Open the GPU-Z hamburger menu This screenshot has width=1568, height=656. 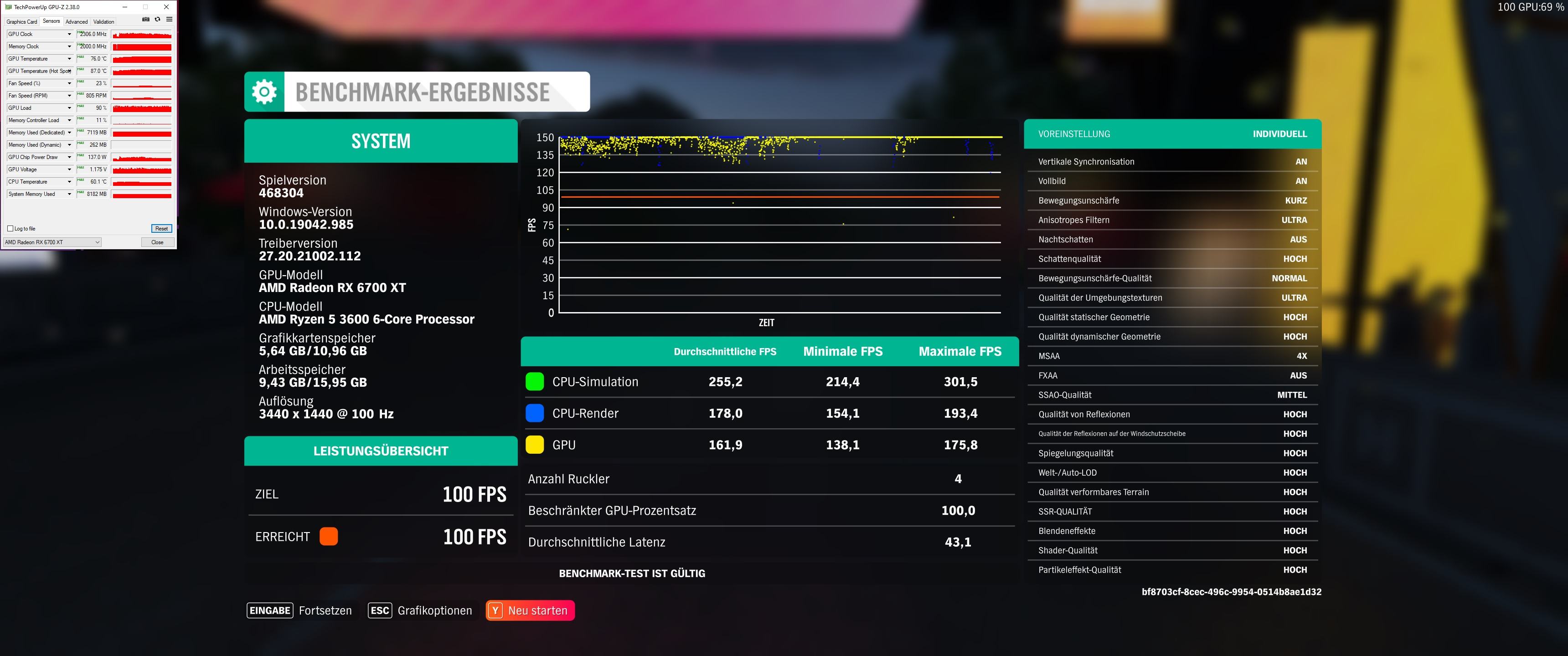(169, 20)
